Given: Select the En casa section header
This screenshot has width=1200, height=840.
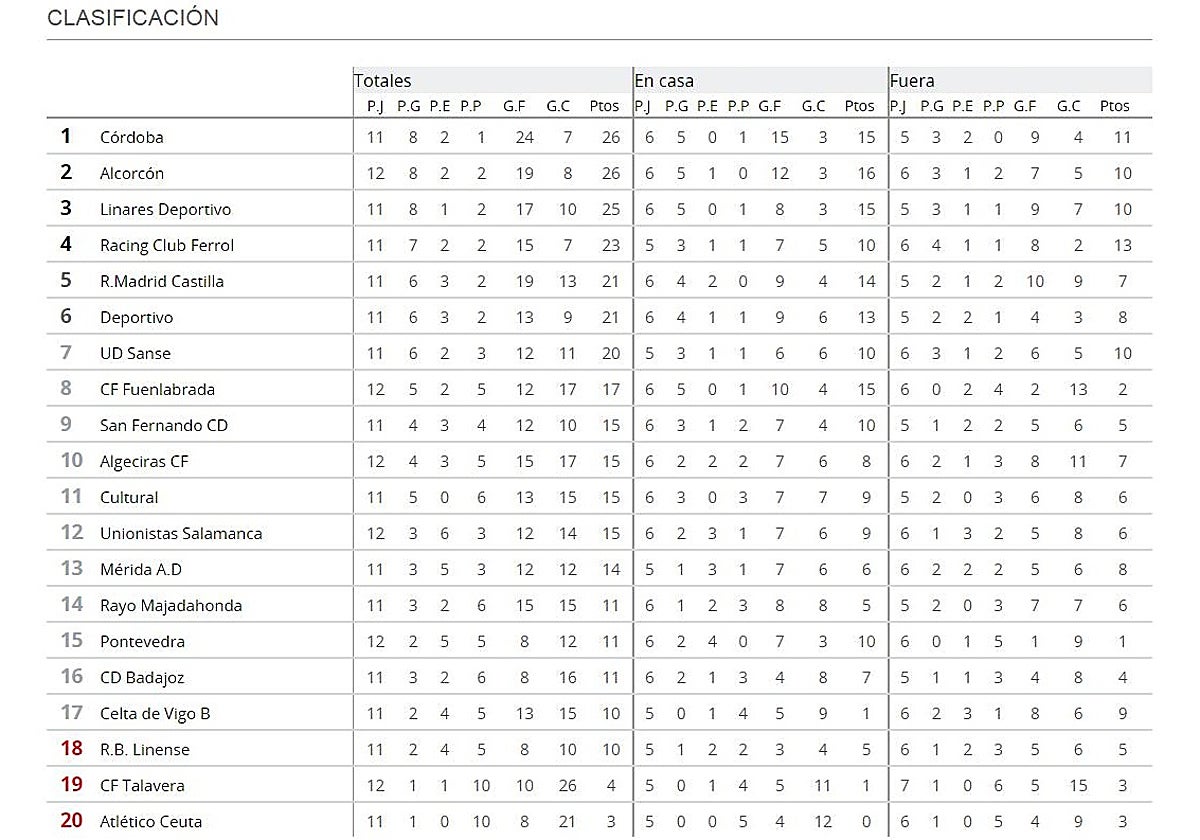Looking at the screenshot, I should click(664, 81).
